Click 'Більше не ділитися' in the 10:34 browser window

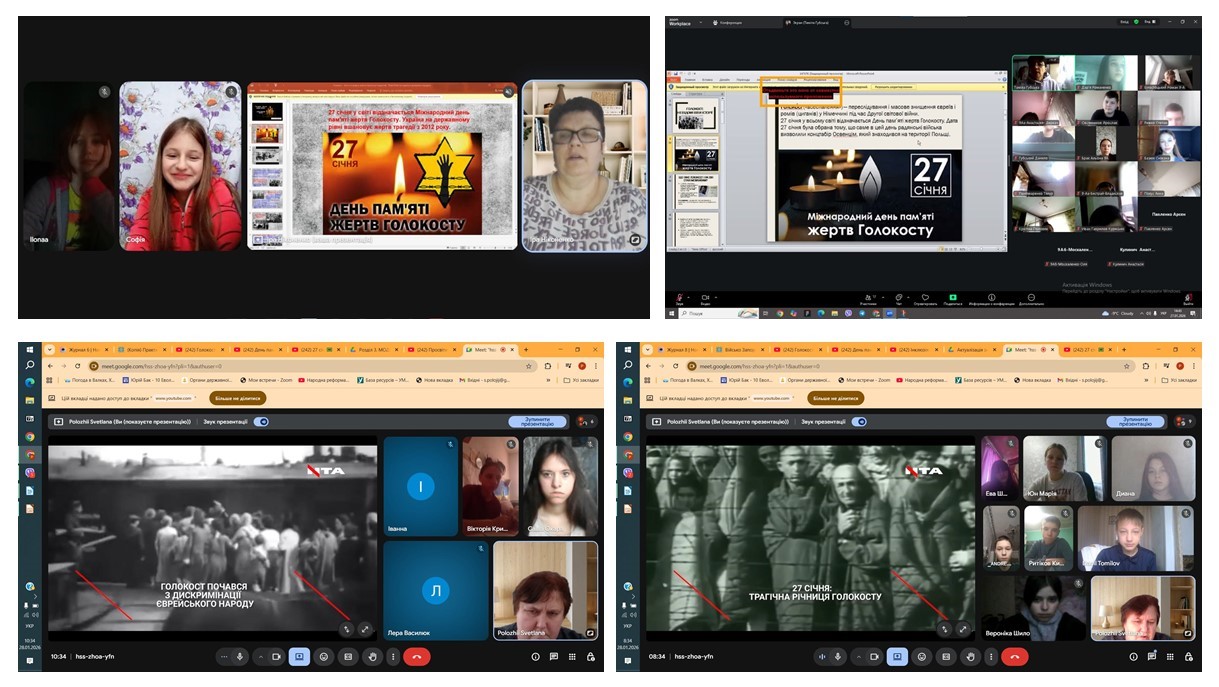[236, 398]
